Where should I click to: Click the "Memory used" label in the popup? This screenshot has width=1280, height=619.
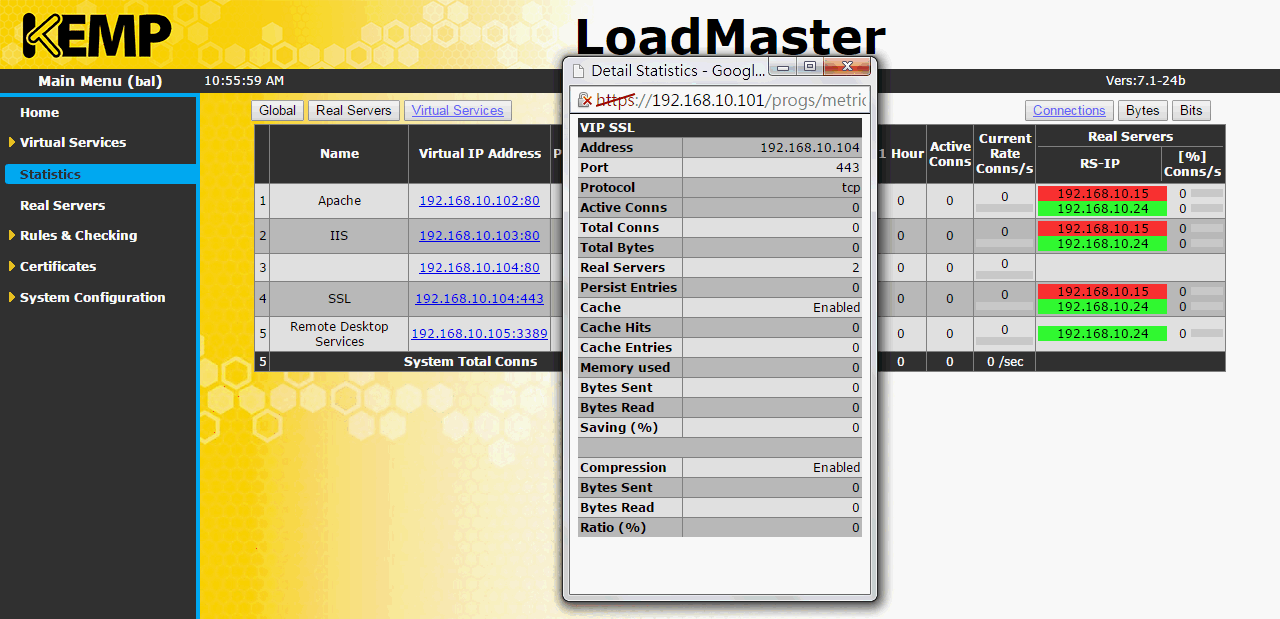pos(625,368)
